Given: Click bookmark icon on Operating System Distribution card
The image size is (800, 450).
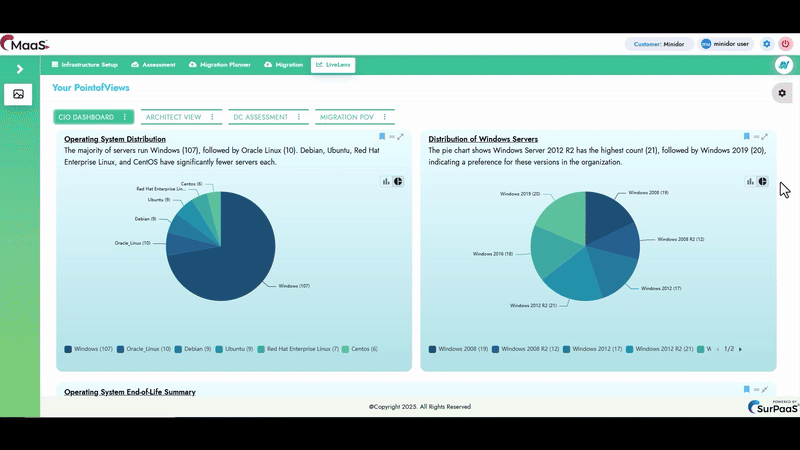Looking at the screenshot, I should coord(382,137).
